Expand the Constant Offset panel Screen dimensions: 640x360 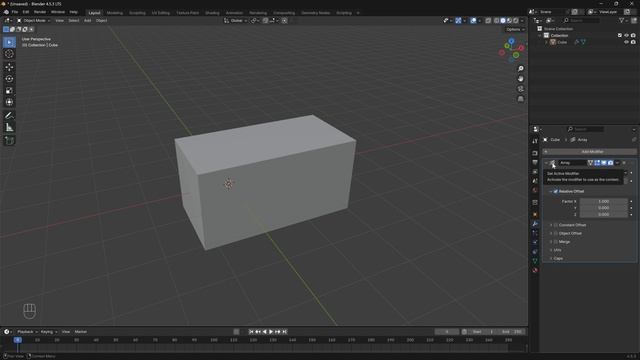pyautogui.click(x=551, y=225)
